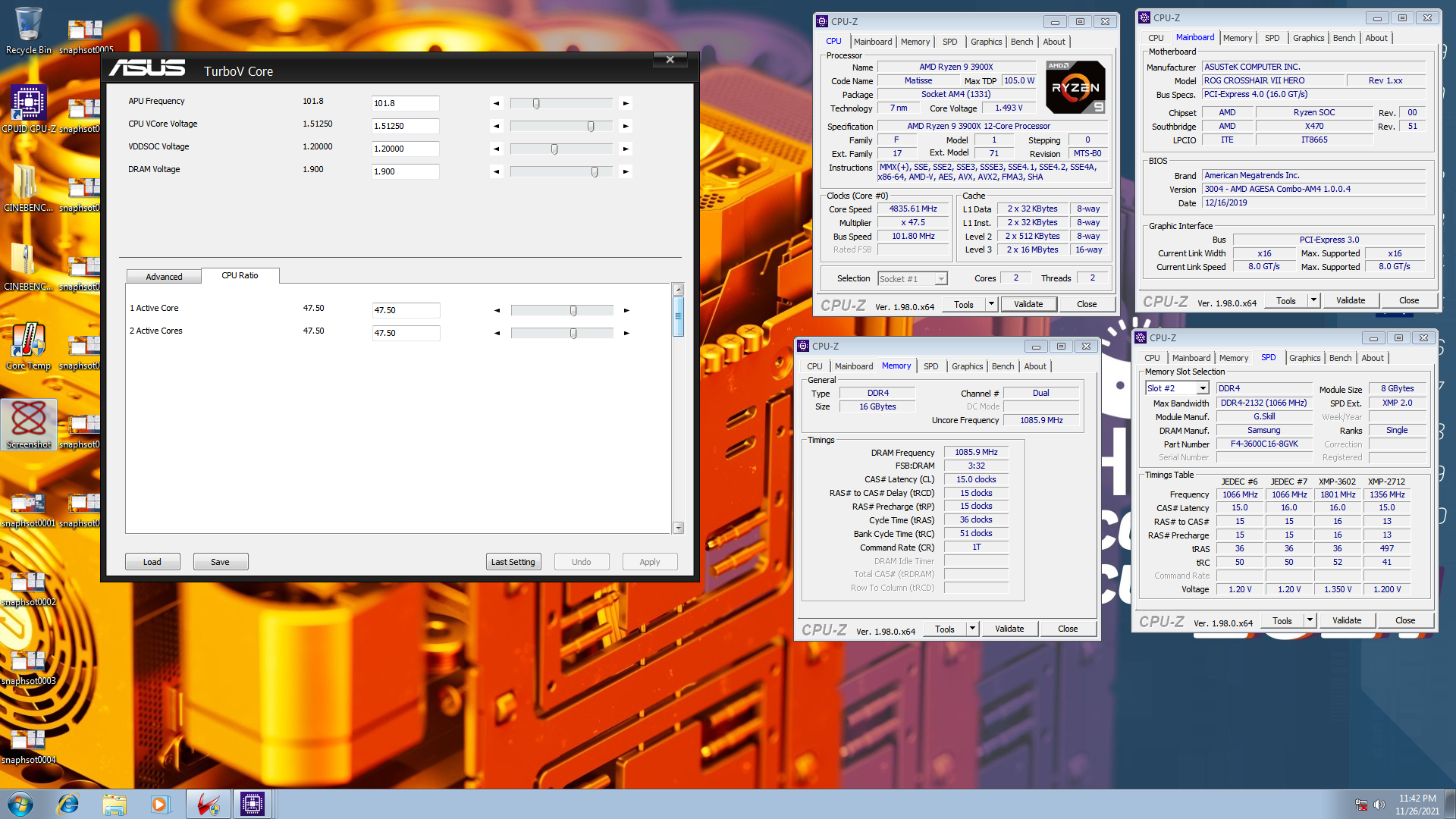Select the snaphsot0002 file on the desktop
This screenshot has height=819, width=1456.
pos(28,589)
